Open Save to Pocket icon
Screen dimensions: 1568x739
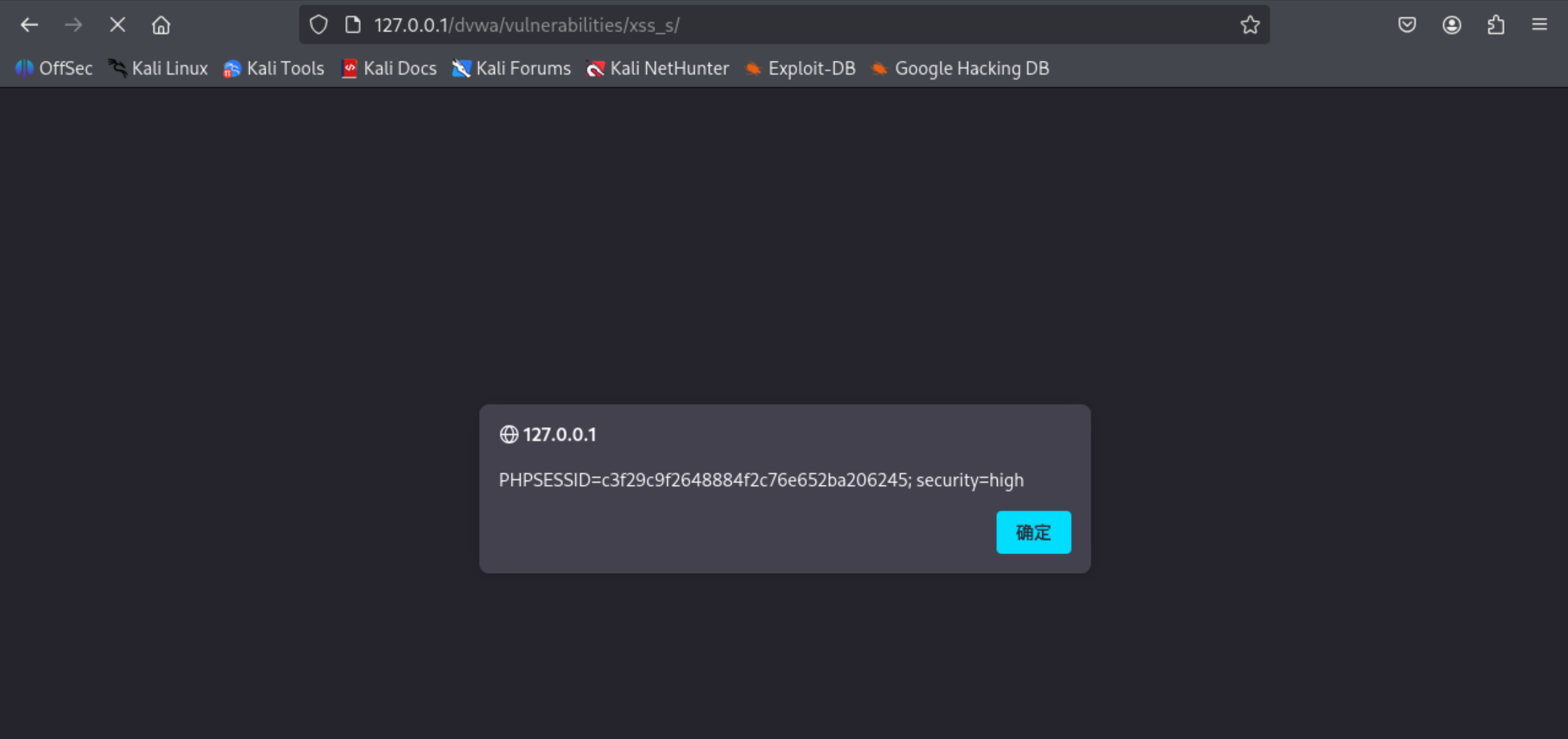1407,25
